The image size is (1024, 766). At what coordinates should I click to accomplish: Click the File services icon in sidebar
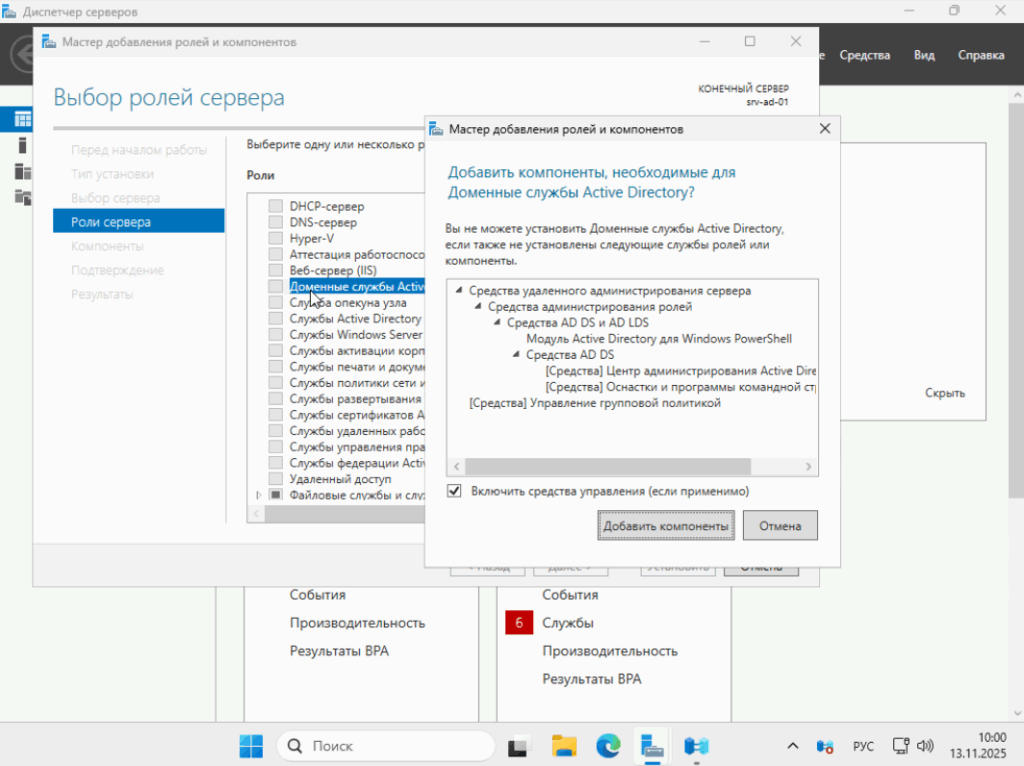(22, 197)
